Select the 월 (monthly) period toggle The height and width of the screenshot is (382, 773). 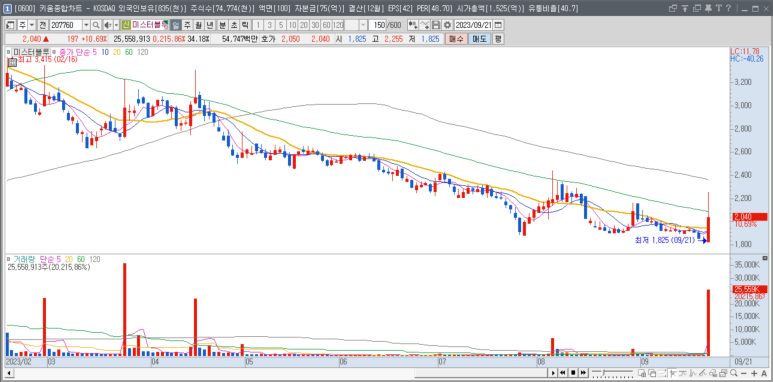(198, 25)
